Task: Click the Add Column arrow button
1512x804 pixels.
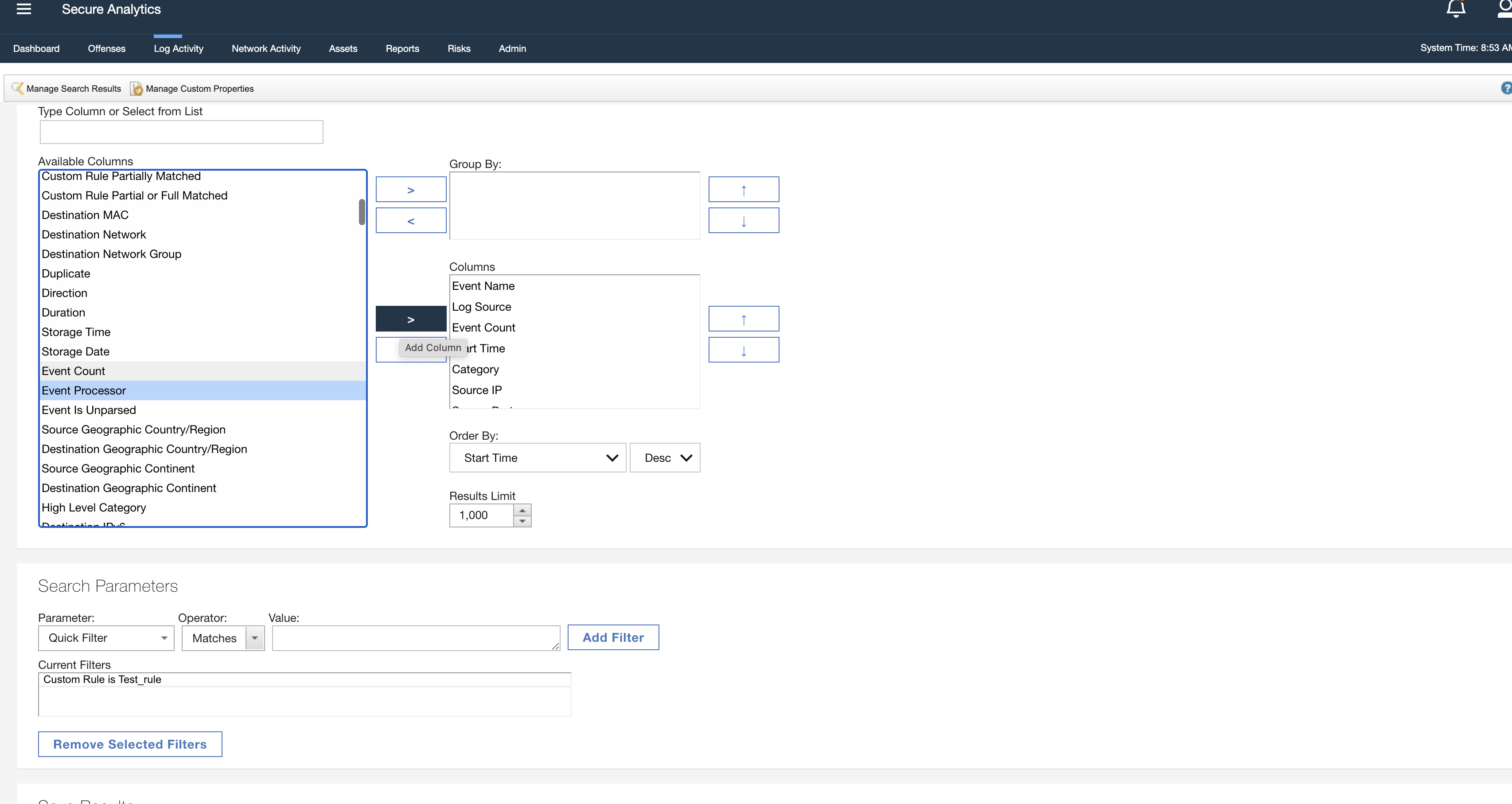Action: click(x=411, y=319)
